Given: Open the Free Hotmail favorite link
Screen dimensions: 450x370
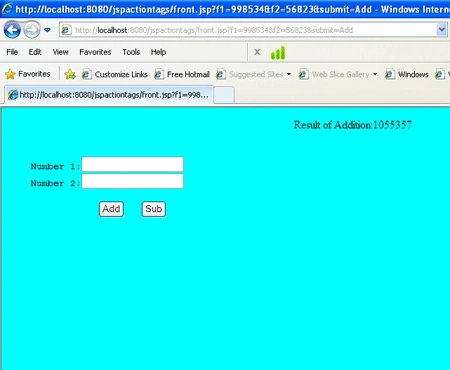Looking at the screenshot, I should click(x=188, y=74).
